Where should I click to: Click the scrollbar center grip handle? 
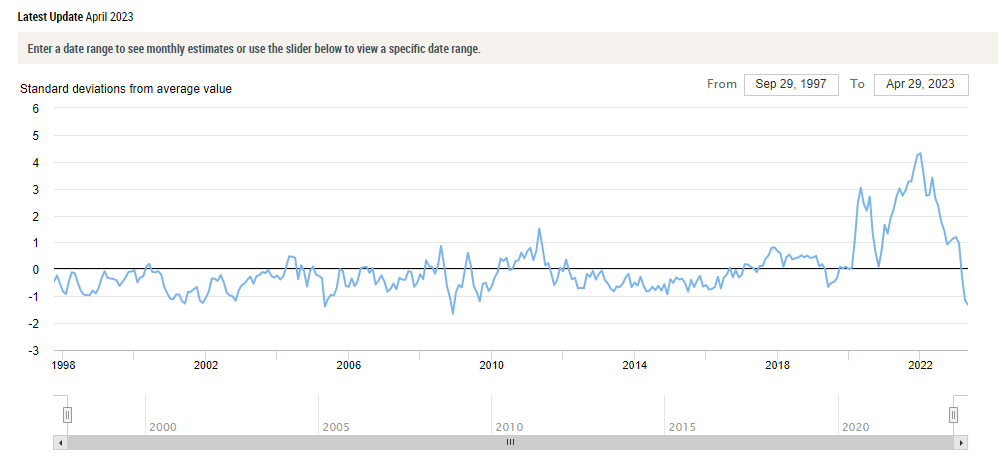(x=510, y=442)
